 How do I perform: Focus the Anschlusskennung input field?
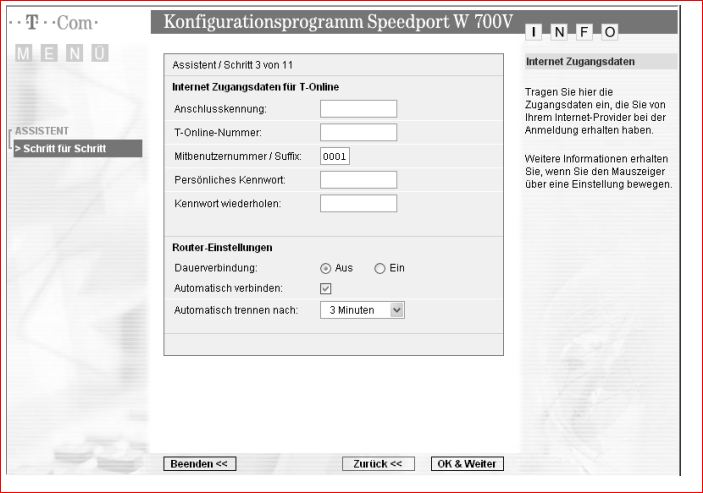tap(358, 109)
